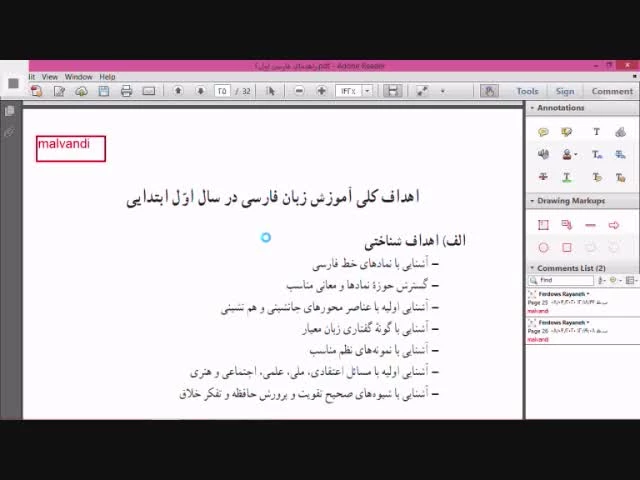640x480 pixels.
Task: Open the zoom percentage dropdown
Action: click(x=367, y=91)
